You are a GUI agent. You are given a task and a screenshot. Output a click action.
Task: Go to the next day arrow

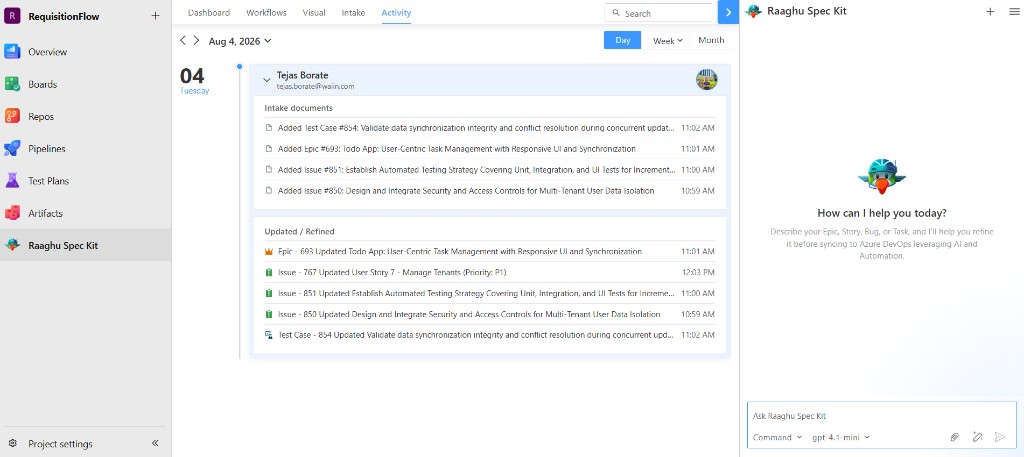tap(197, 40)
